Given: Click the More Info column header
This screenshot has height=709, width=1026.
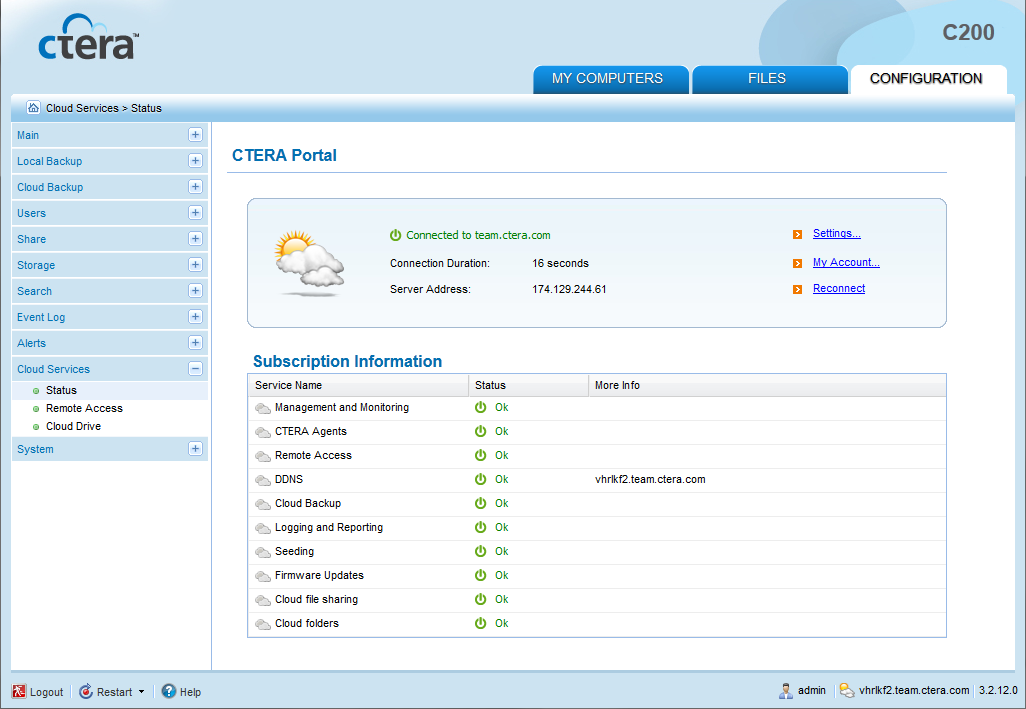Looking at the screenshot, I should pos(767,385).
